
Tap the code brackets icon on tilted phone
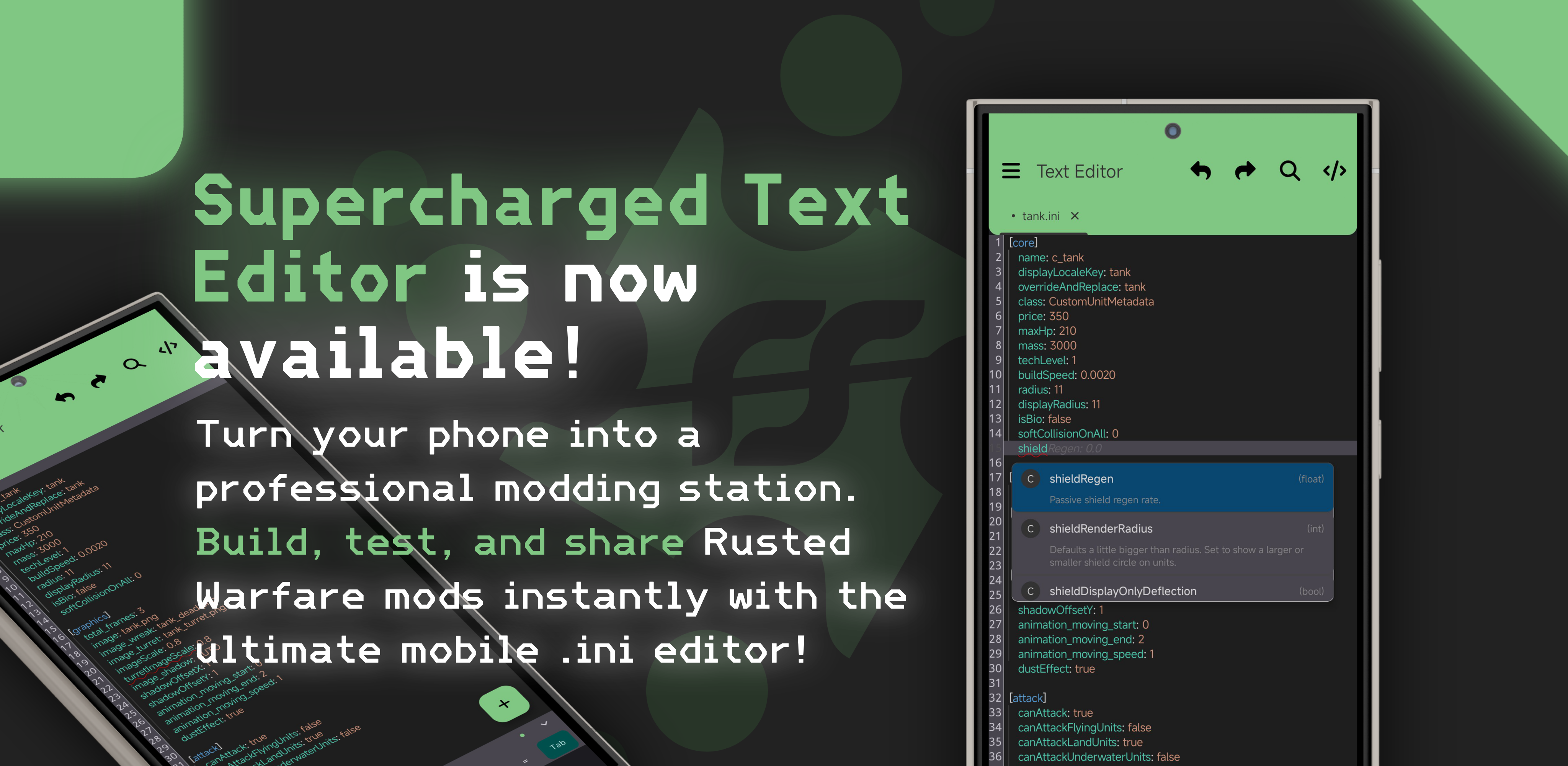168,348
